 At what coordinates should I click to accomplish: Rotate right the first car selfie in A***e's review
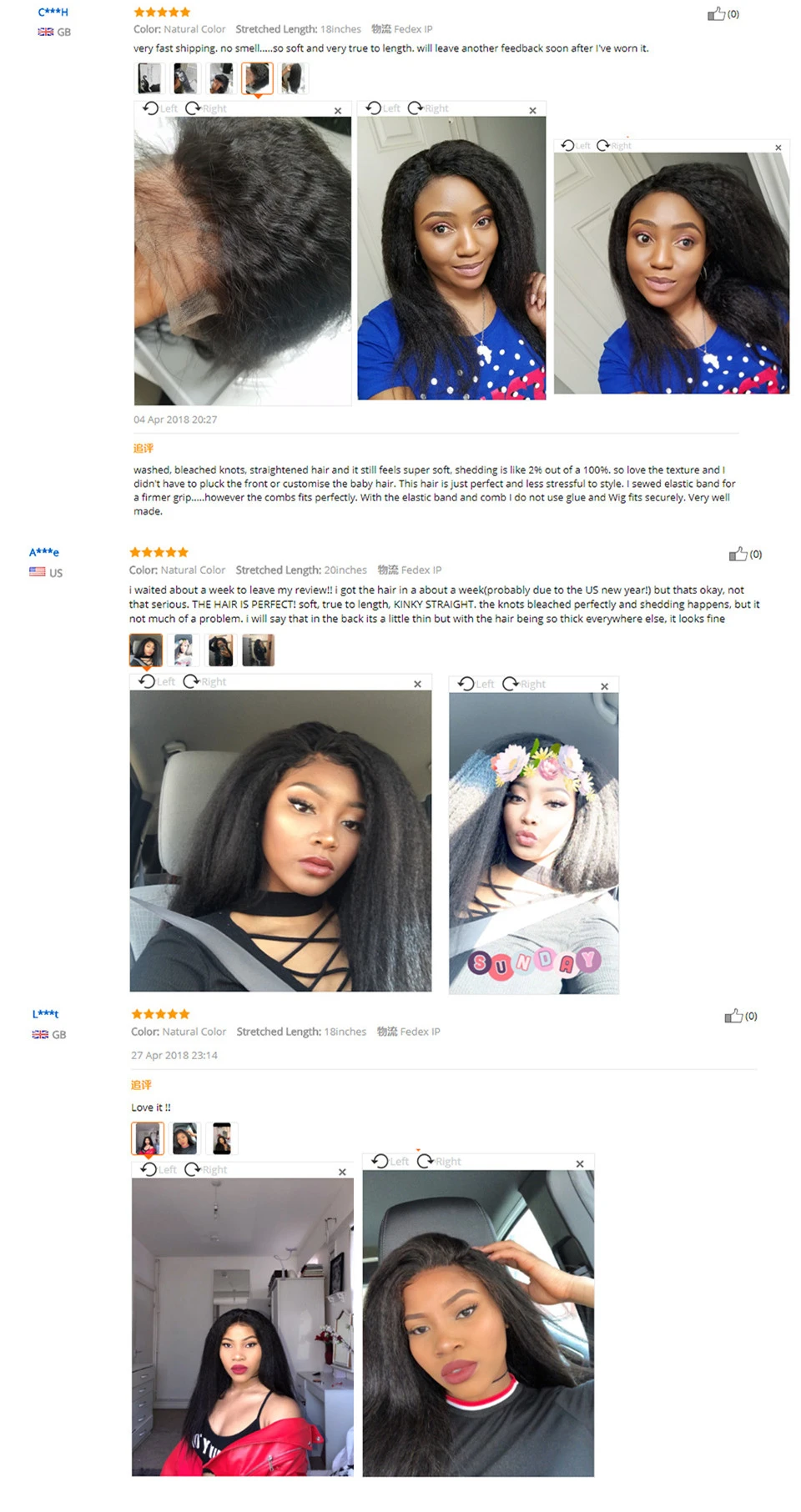(x=204, y=681)
